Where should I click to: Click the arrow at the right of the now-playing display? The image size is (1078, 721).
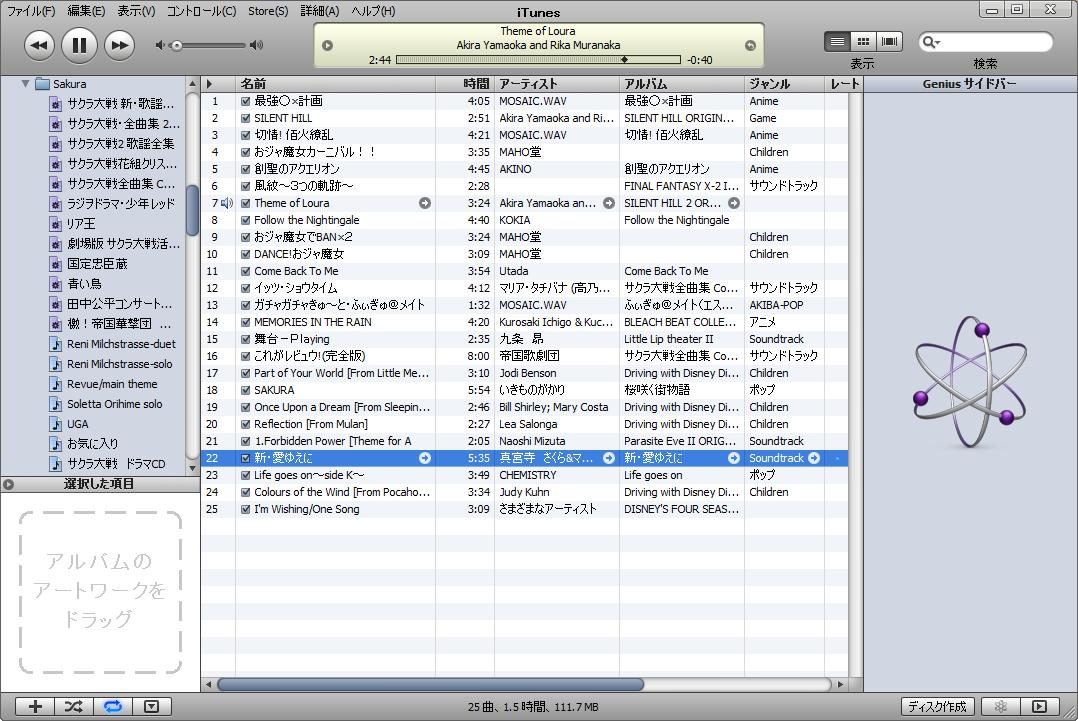750,45
